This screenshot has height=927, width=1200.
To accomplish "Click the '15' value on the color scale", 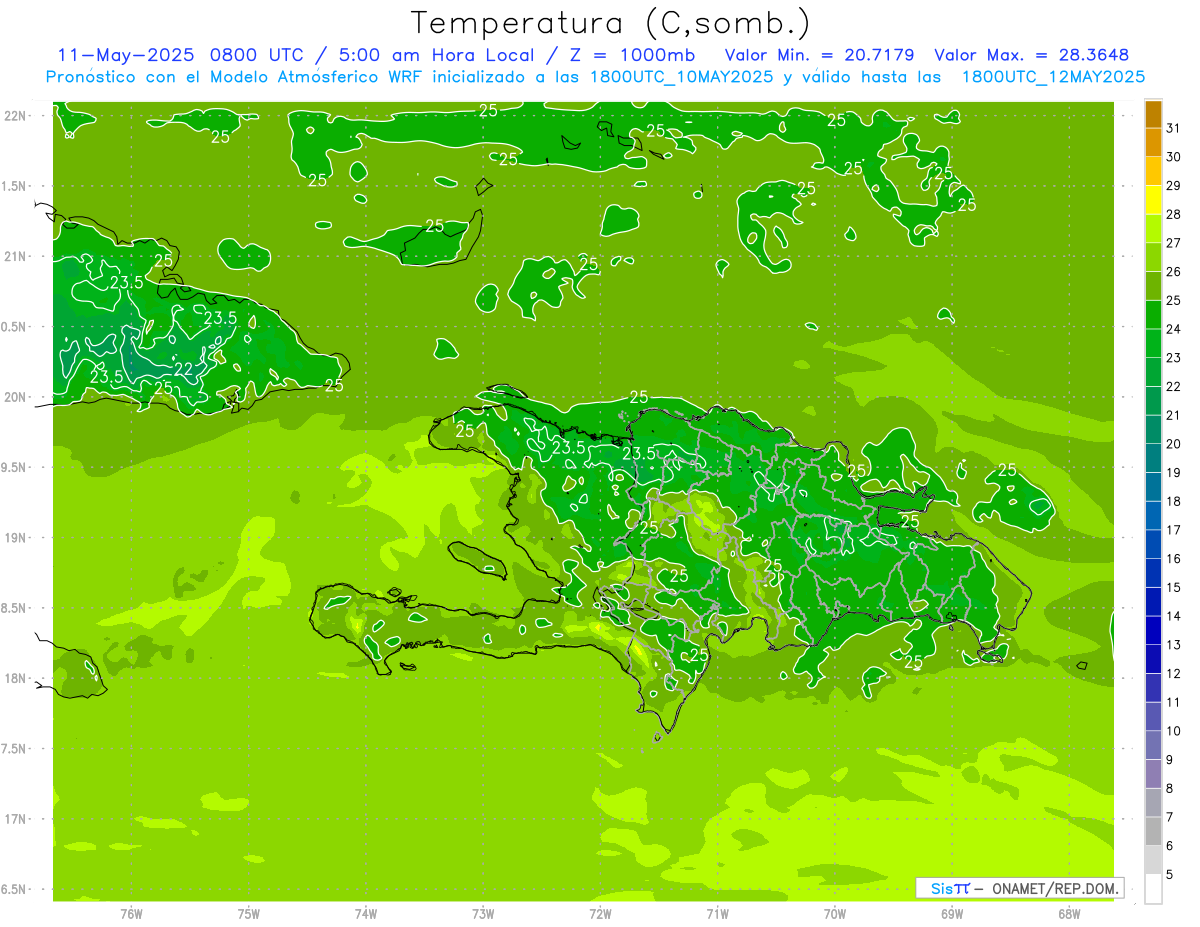I will point(1174,587).
